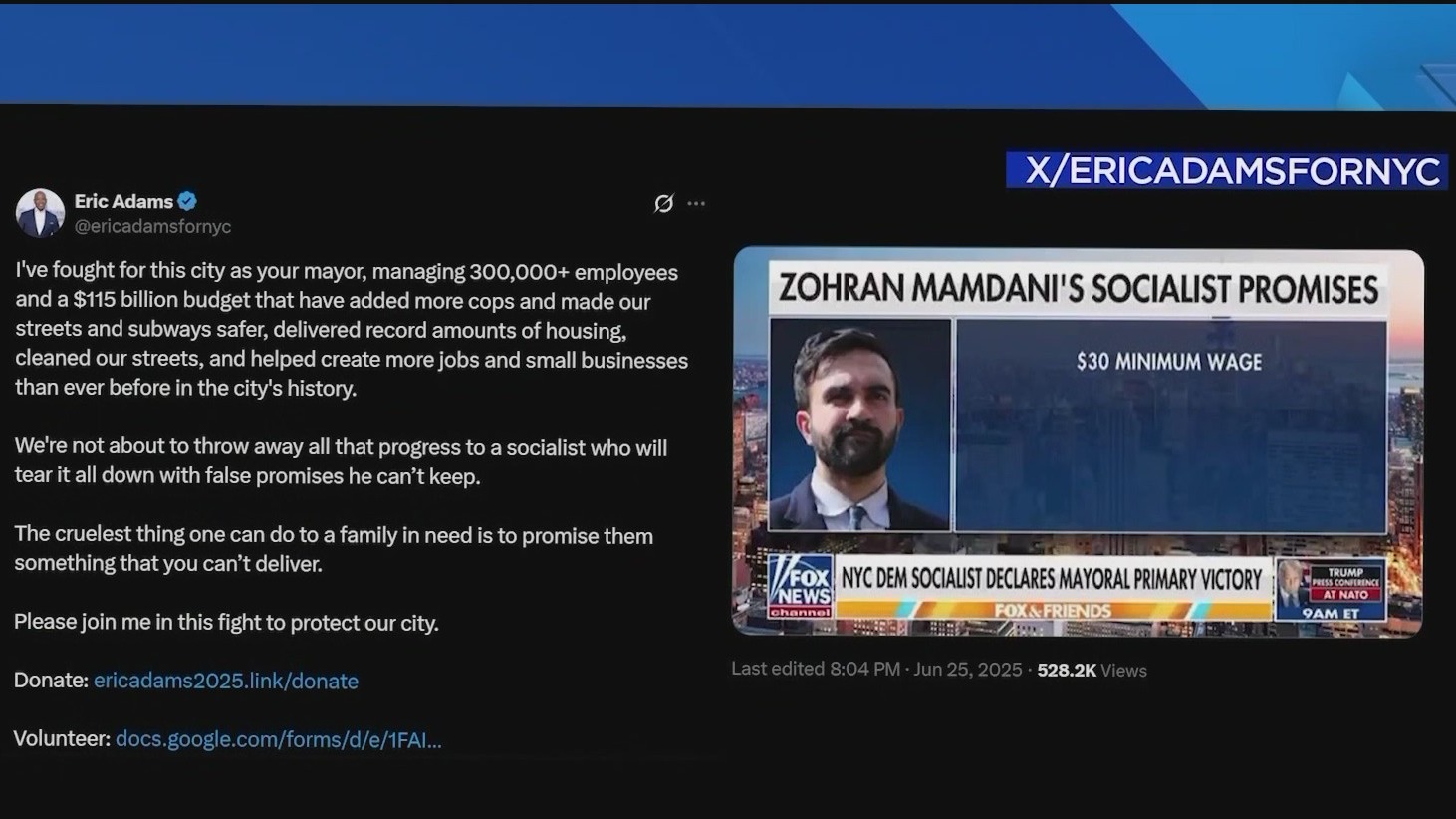Click Eric Adams profile avatar
This screenshot has height=819, width=1456.
[40, 213]
